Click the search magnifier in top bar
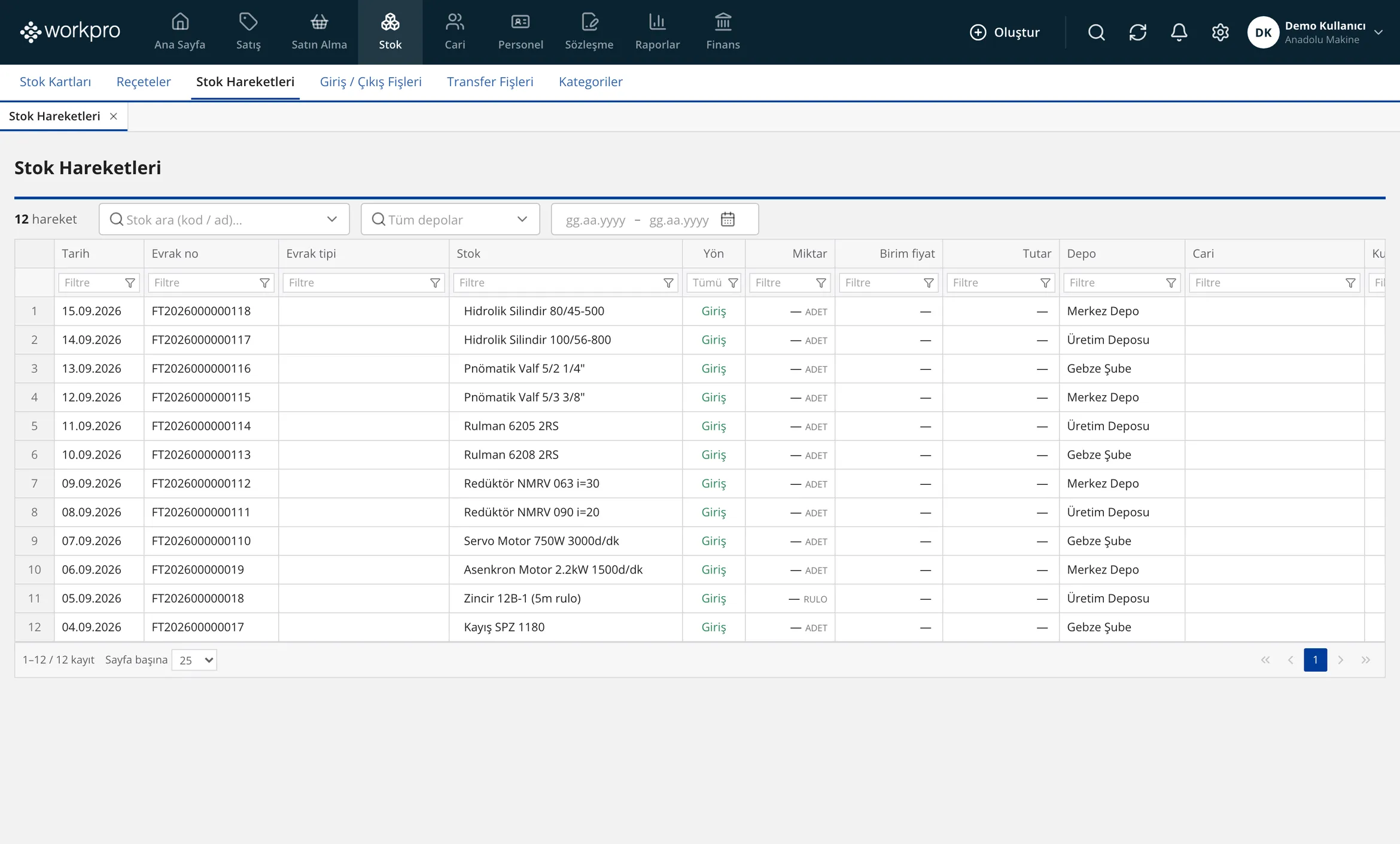Screen dimensions: 1400x844 coord(1096,32)
